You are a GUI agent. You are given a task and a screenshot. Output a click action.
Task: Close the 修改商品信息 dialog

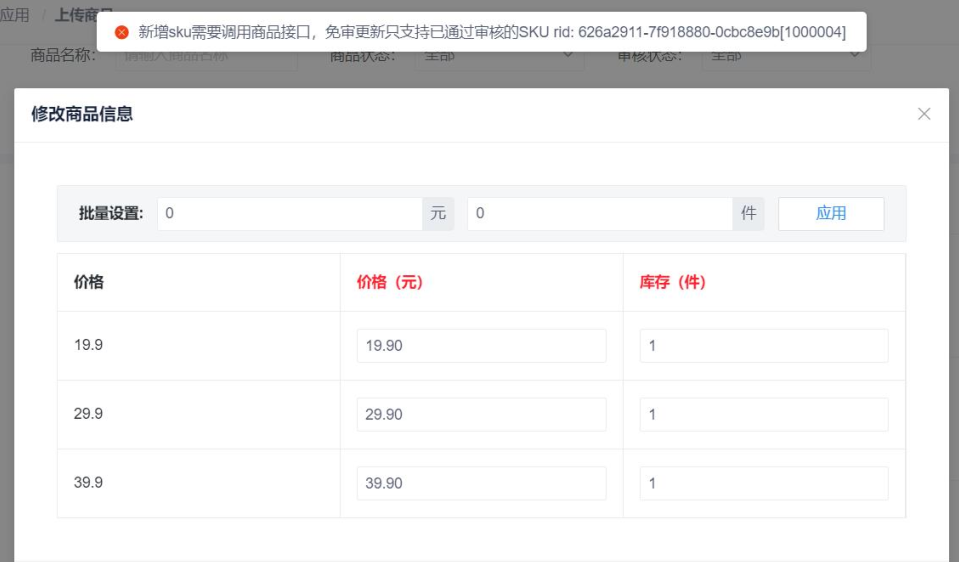pyautogui.click(x=923, y=114)
